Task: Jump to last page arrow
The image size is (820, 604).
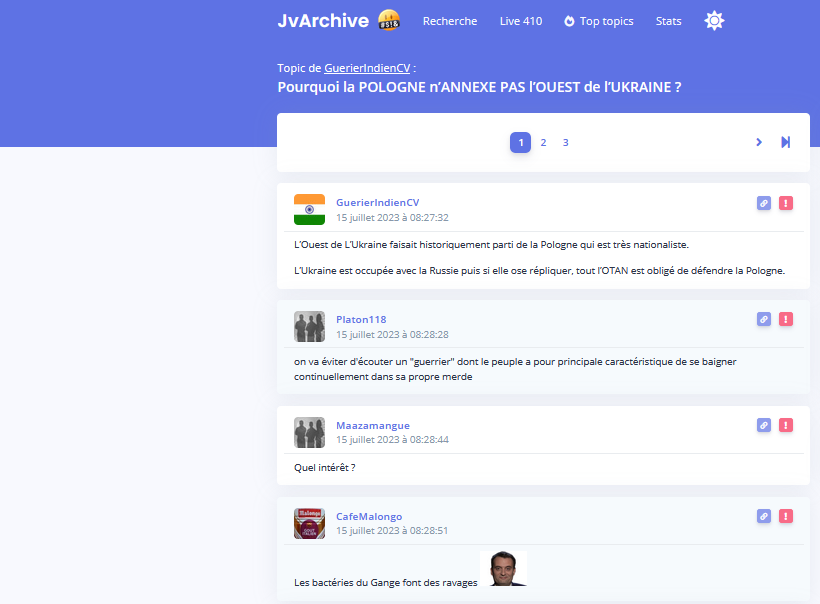Action: coord(785,142)
